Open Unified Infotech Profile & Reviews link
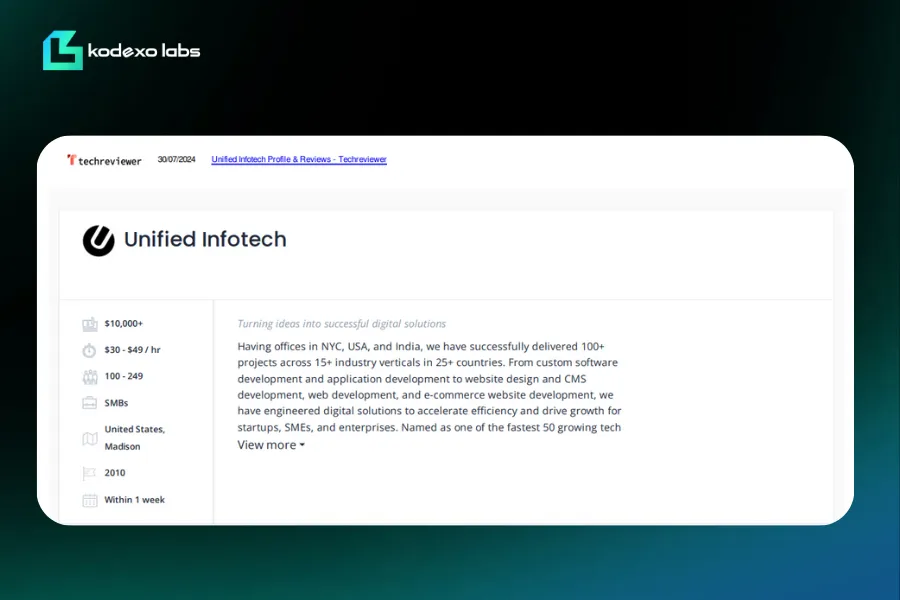The image size is (900, 600). [x=299, y=159]
